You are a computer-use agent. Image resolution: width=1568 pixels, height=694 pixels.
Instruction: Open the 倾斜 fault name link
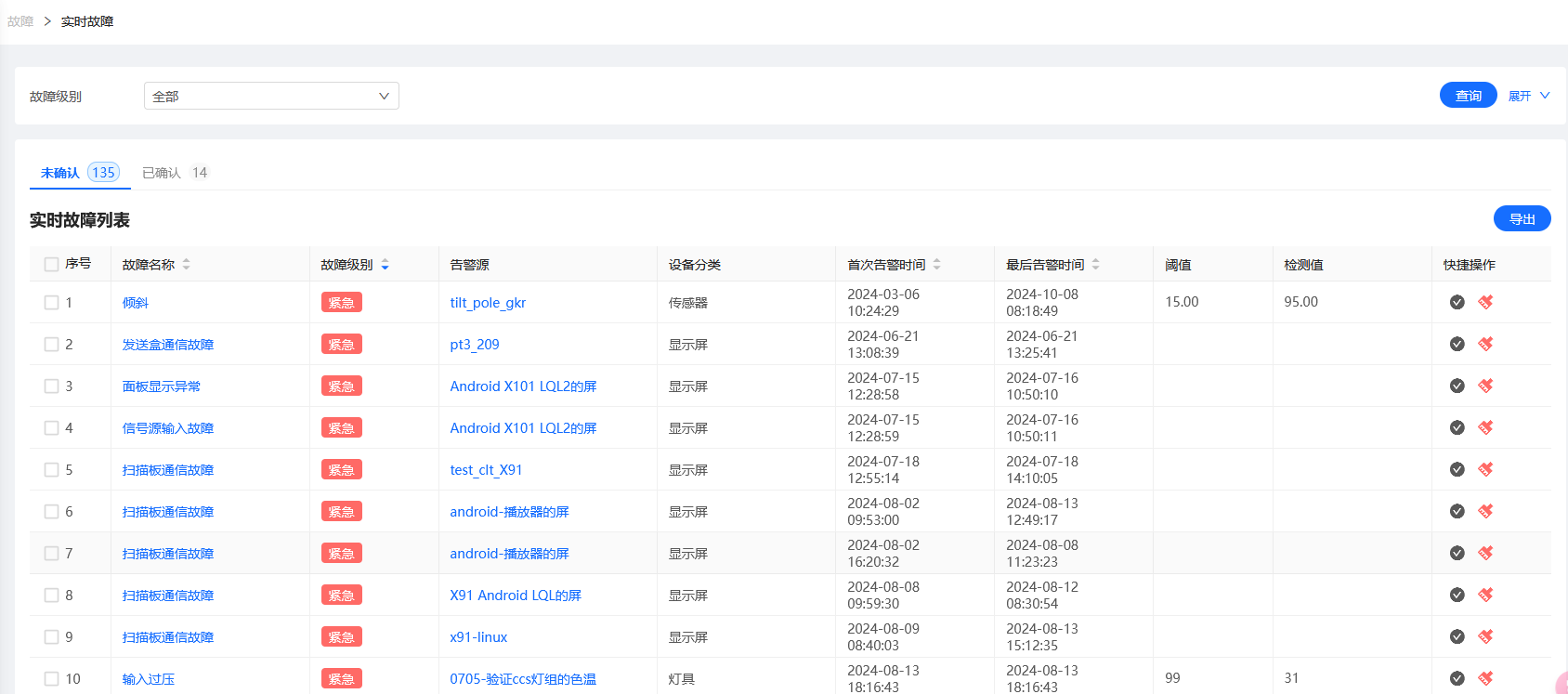[136, 303]
